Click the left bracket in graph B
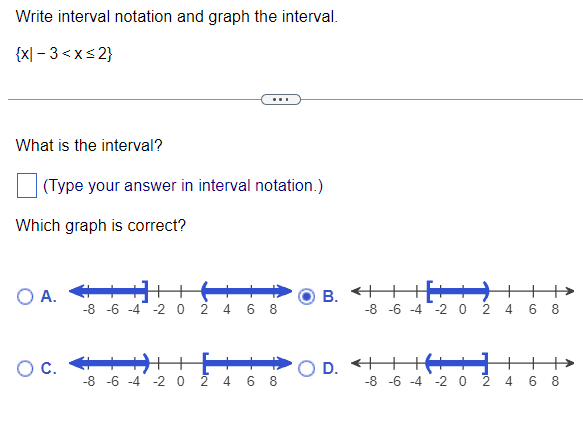Screen dimensions: 583x421 tap(430, 291)
